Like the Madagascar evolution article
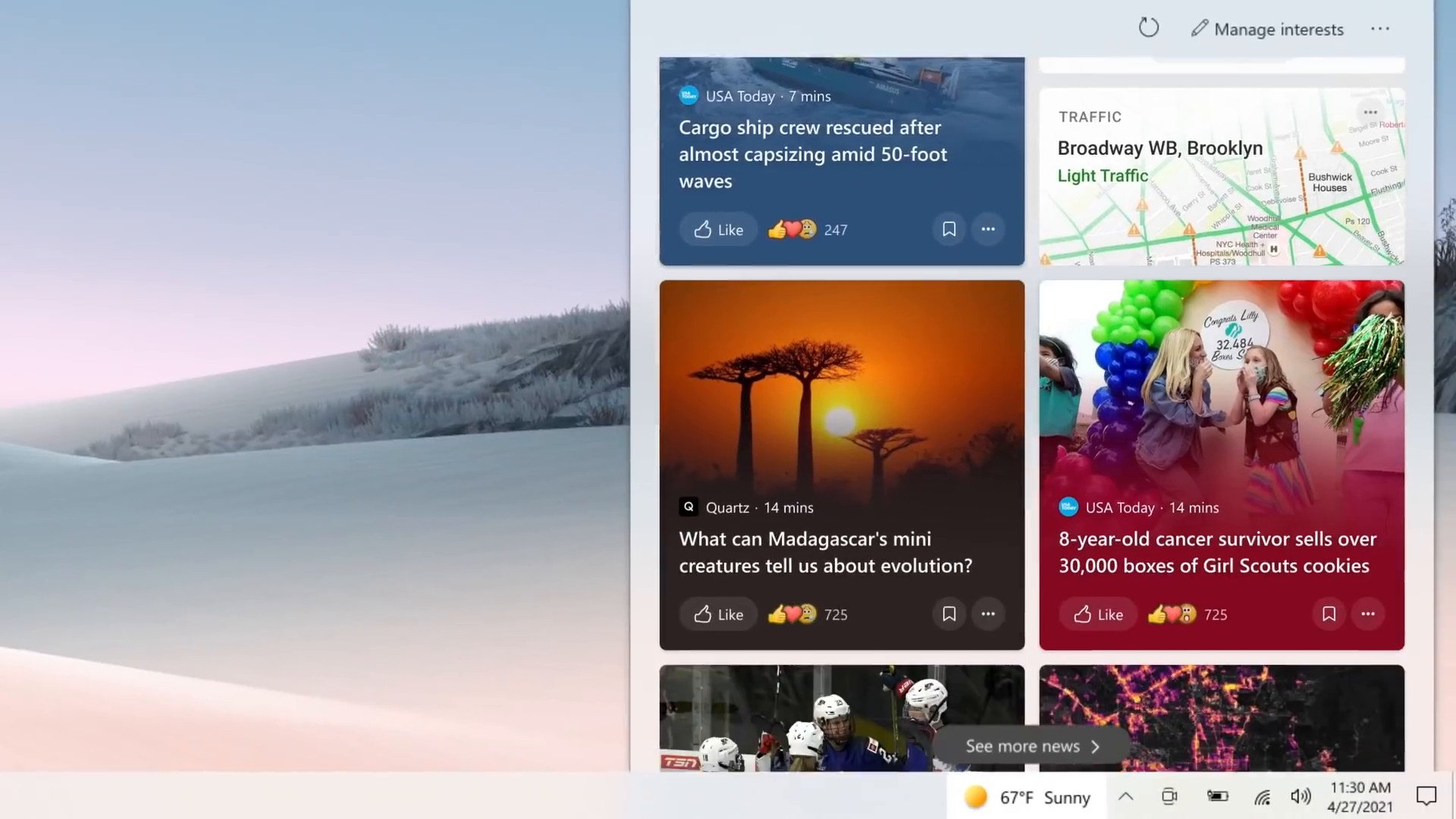This screenshot has width=1456, height=819. [x=718, y=613]
